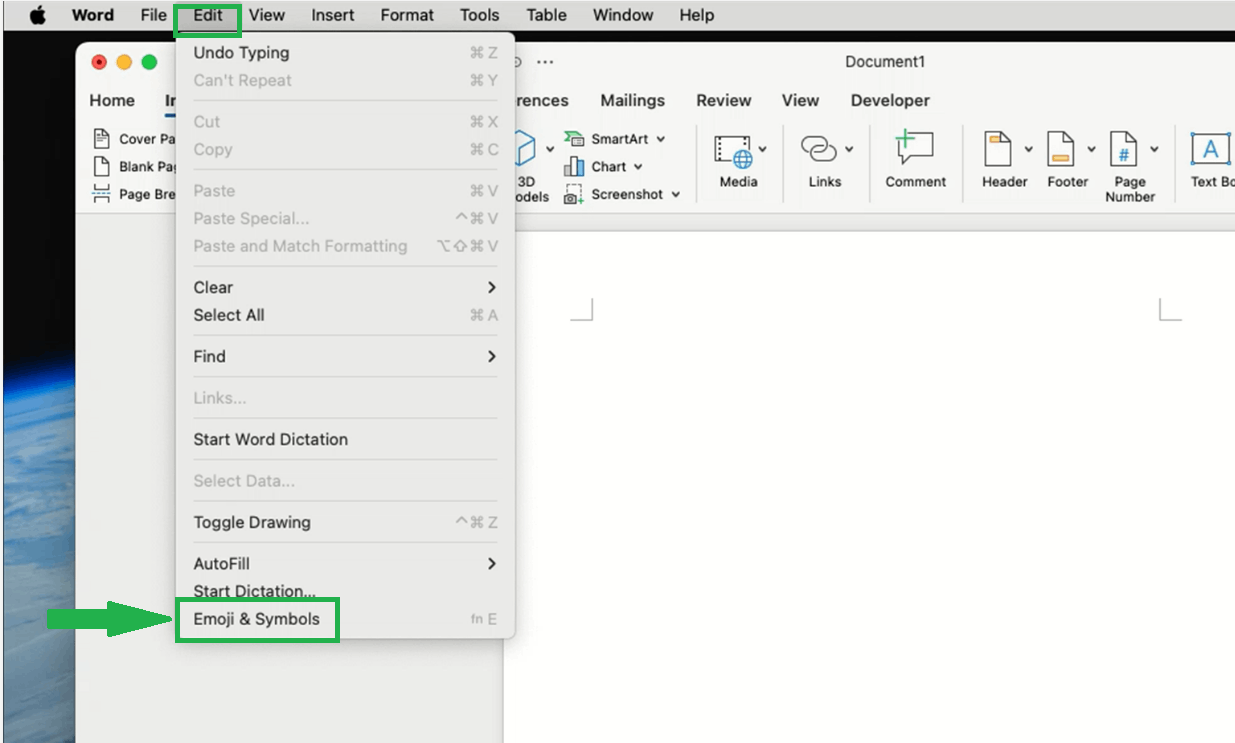Screen dimensions: 1235x743
Task: Click the Page Break icon
Action: pos(101,194)
